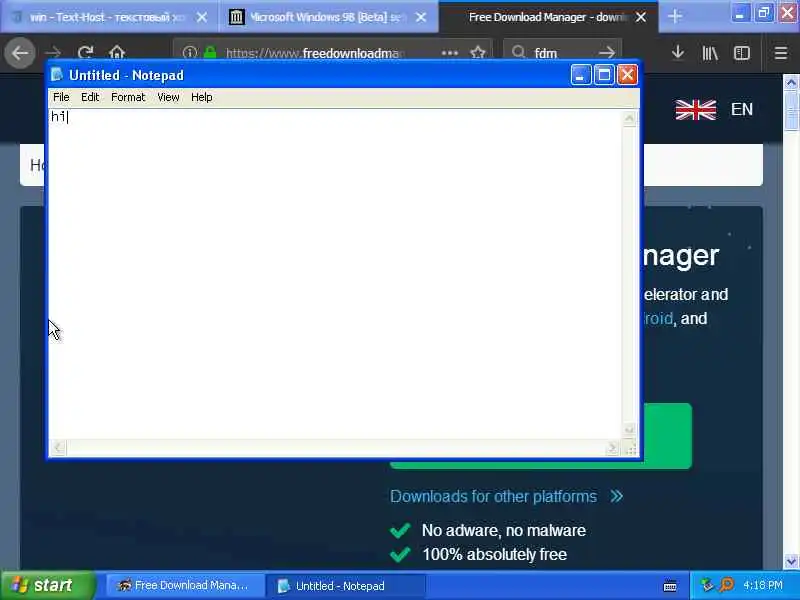Click the browser page scrollbar thumb
The height and width of the screenshot is (600, 800).
[791, 110]
